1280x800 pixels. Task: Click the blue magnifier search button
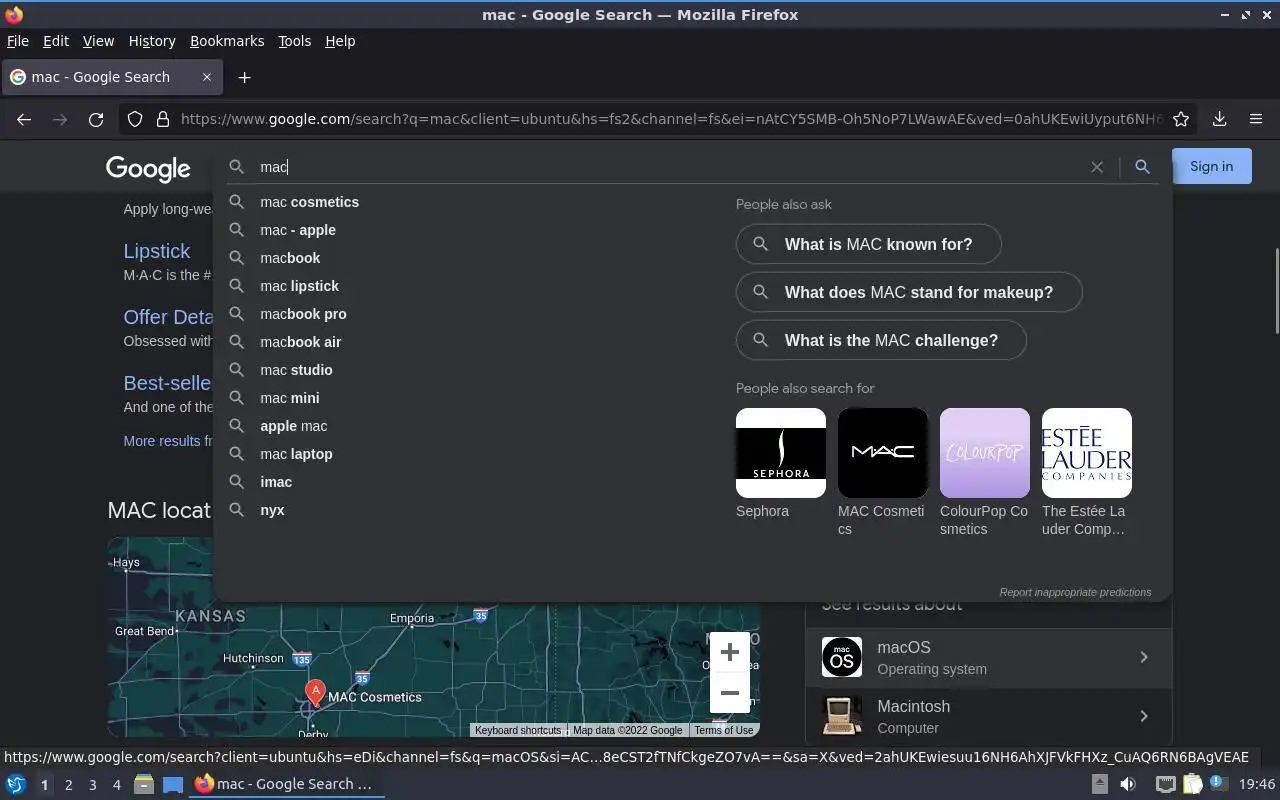coord(1142,167)
